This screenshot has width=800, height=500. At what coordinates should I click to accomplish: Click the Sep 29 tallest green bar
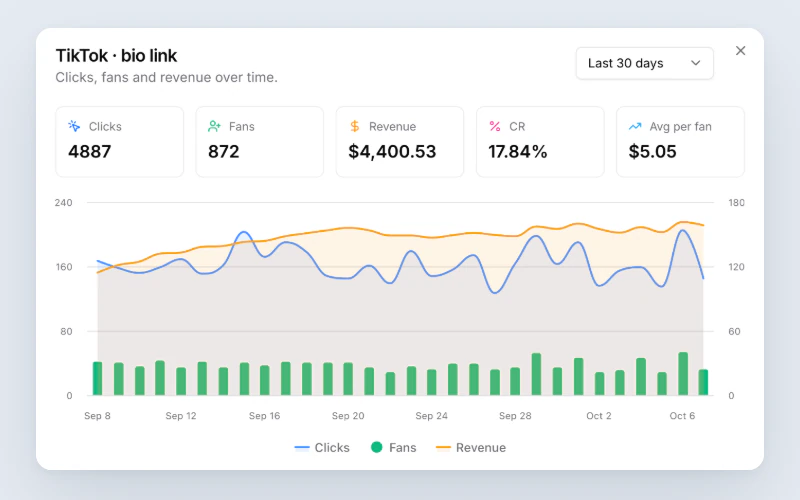(536, 374)
